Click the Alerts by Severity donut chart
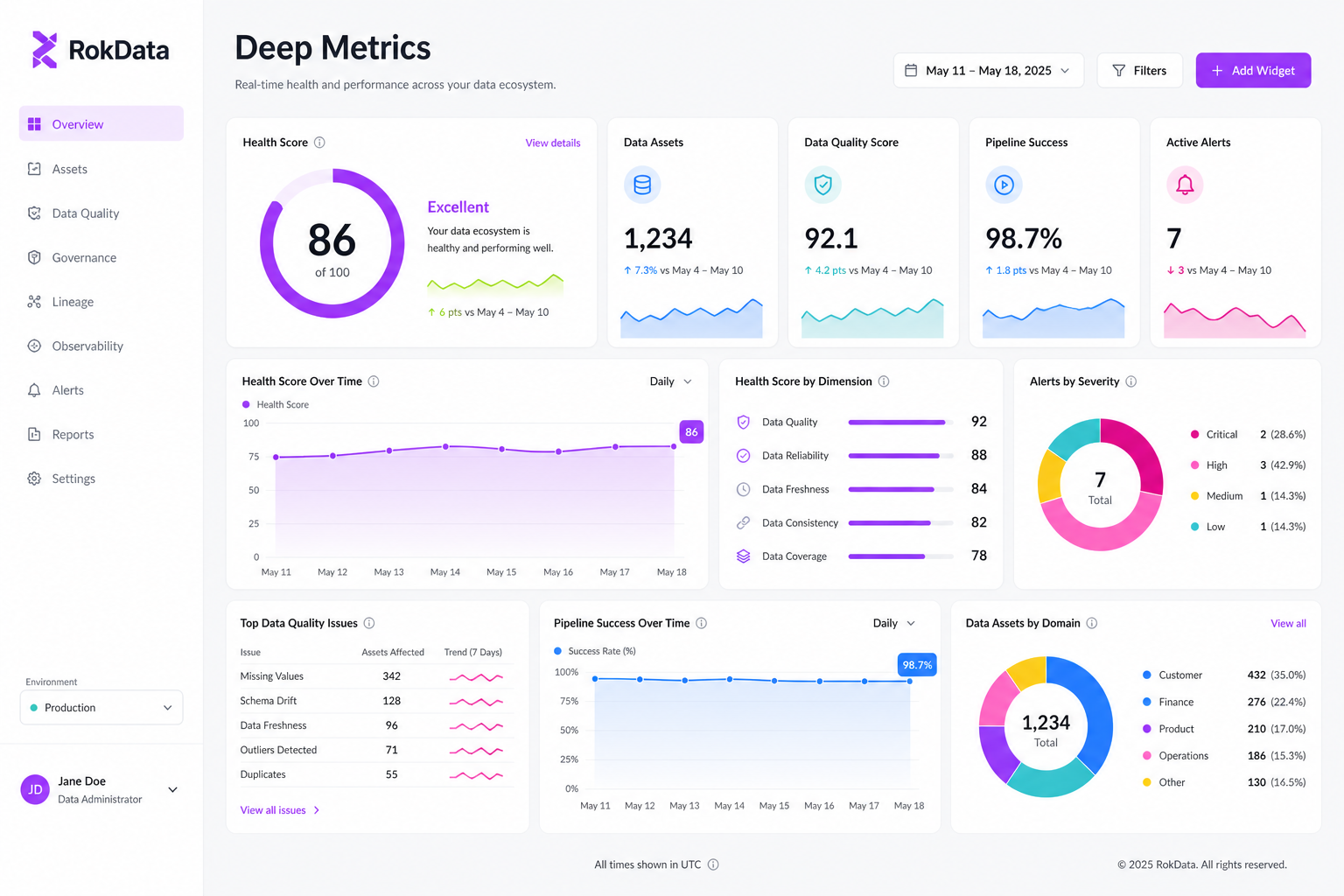 (1100, 485)
